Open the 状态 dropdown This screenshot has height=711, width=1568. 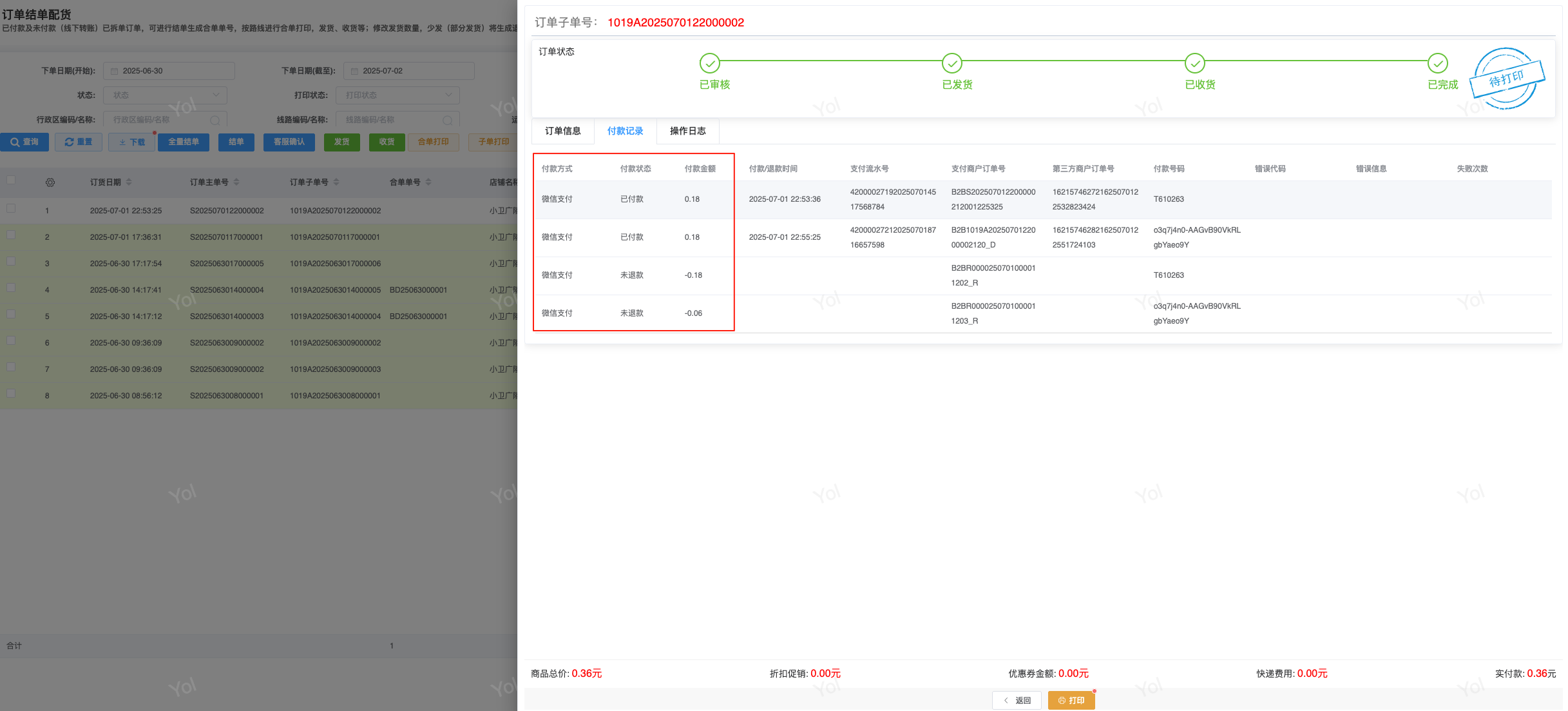click(x=166, y=95)
